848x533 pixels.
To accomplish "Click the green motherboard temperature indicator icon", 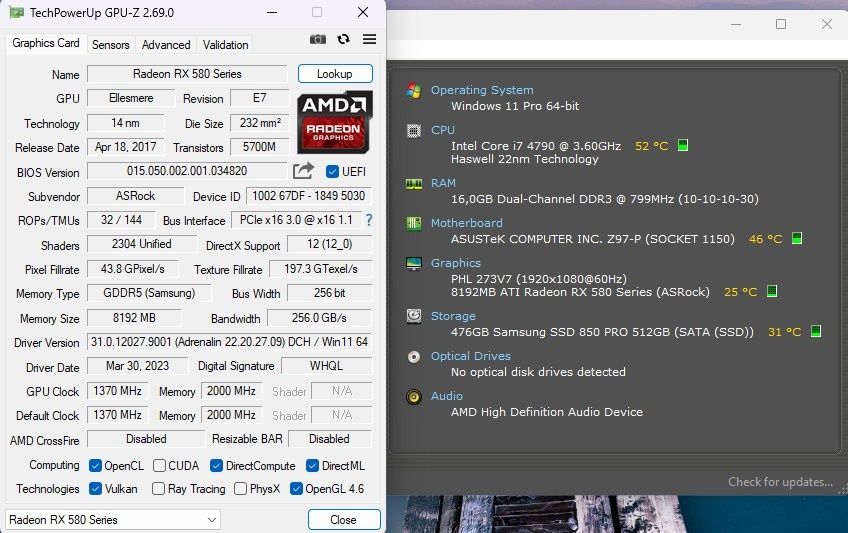I will coord(797,238).
